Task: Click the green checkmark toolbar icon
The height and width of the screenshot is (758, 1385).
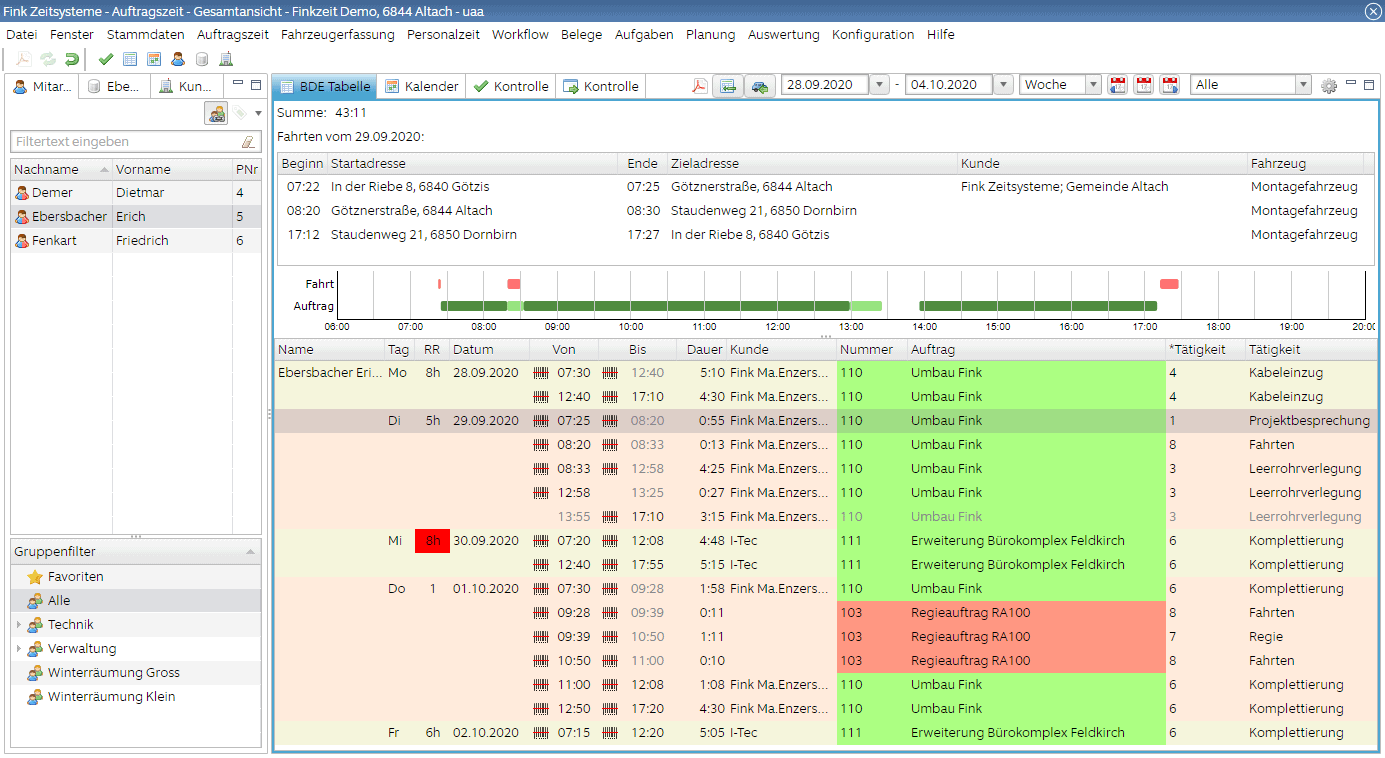Action: [x=106, y=59]
